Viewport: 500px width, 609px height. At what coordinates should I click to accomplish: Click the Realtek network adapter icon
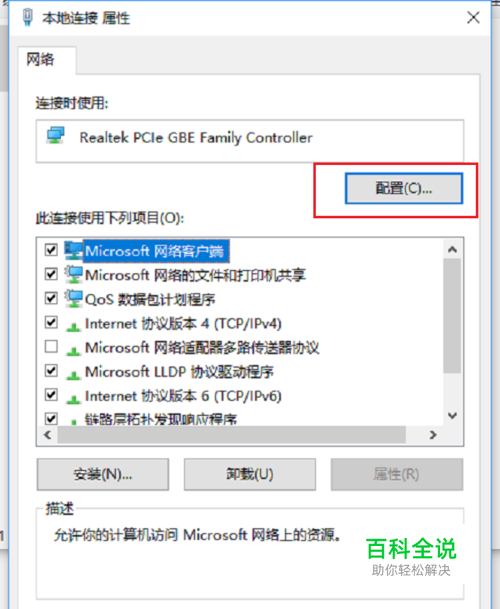tap(56, 136)
